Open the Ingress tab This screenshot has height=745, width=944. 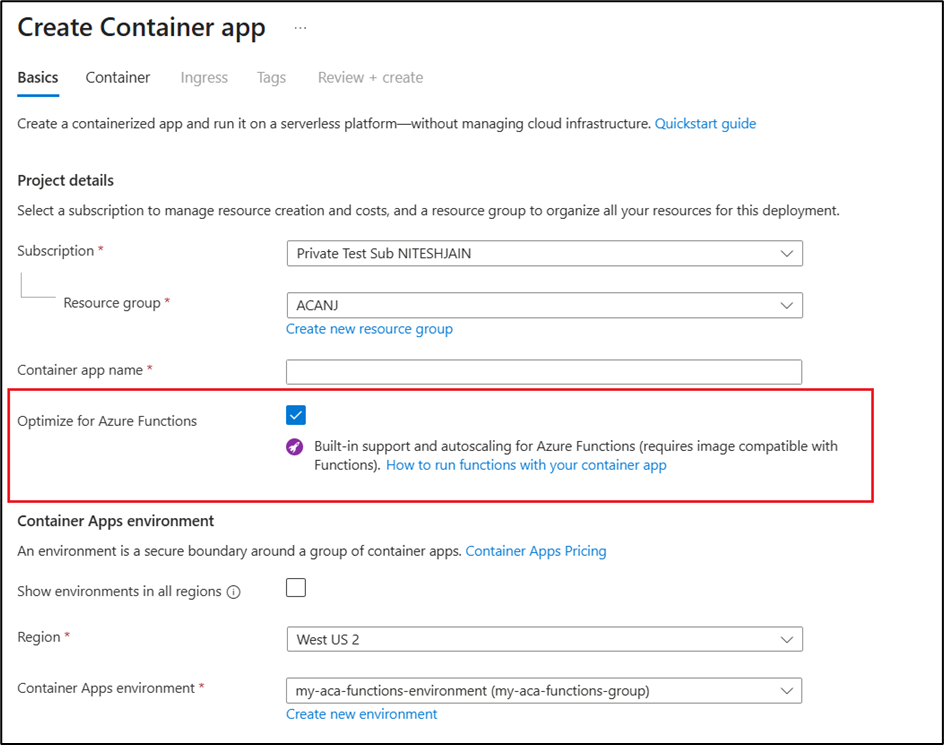coord(204,78)
